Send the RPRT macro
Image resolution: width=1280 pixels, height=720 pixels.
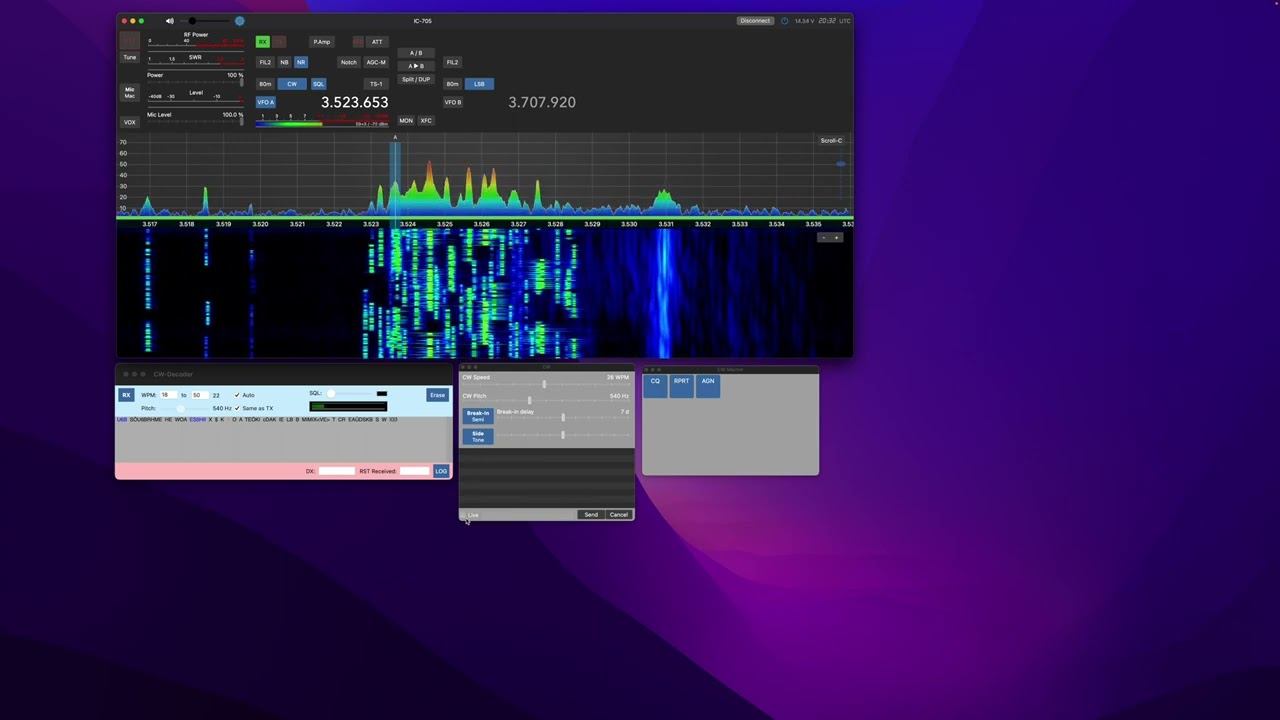click(x=681, y=385)
